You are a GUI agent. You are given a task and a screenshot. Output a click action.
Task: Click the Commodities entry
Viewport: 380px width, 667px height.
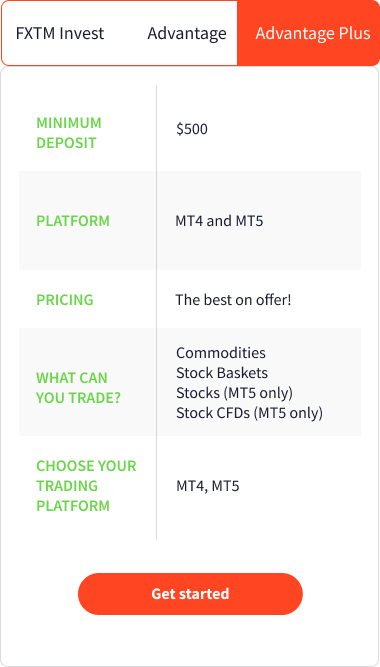[221, 353]
